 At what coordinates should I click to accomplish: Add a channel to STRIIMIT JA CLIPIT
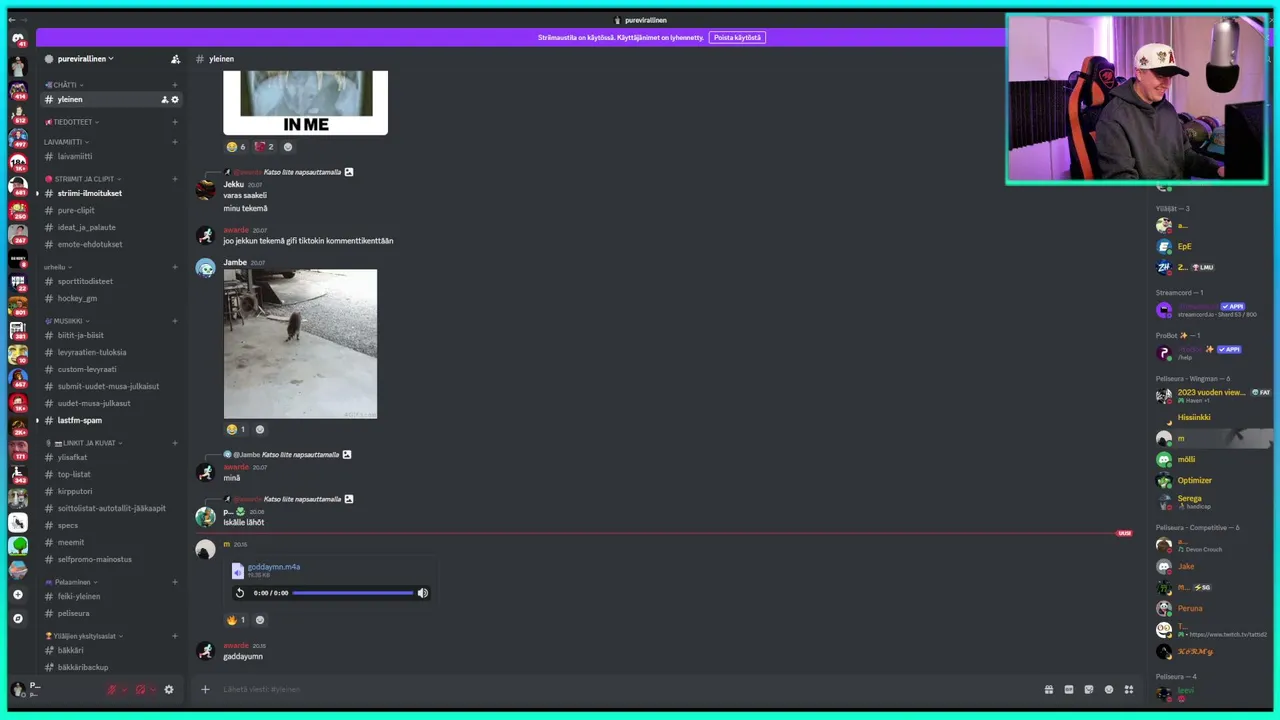(x=175, y=179)
